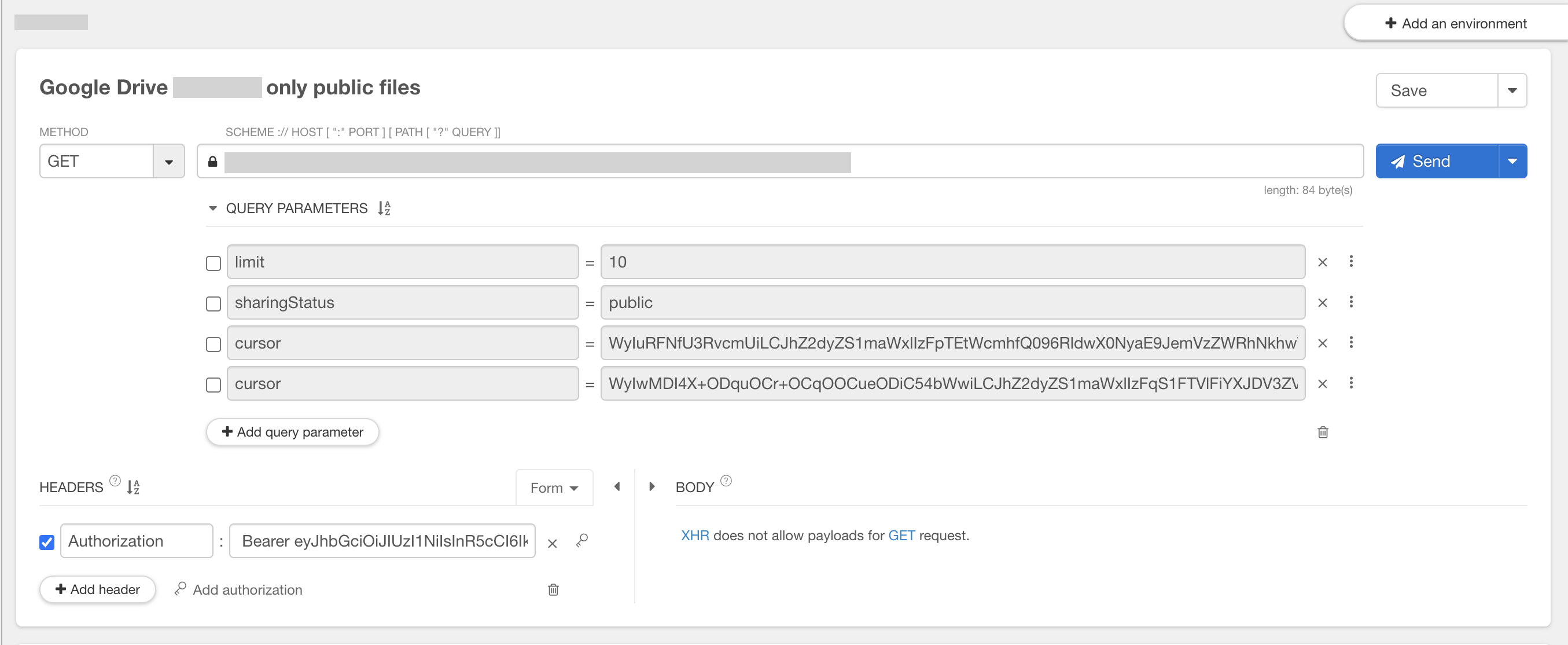Save the request
Screen dimensions: 1568x645
1437,91
